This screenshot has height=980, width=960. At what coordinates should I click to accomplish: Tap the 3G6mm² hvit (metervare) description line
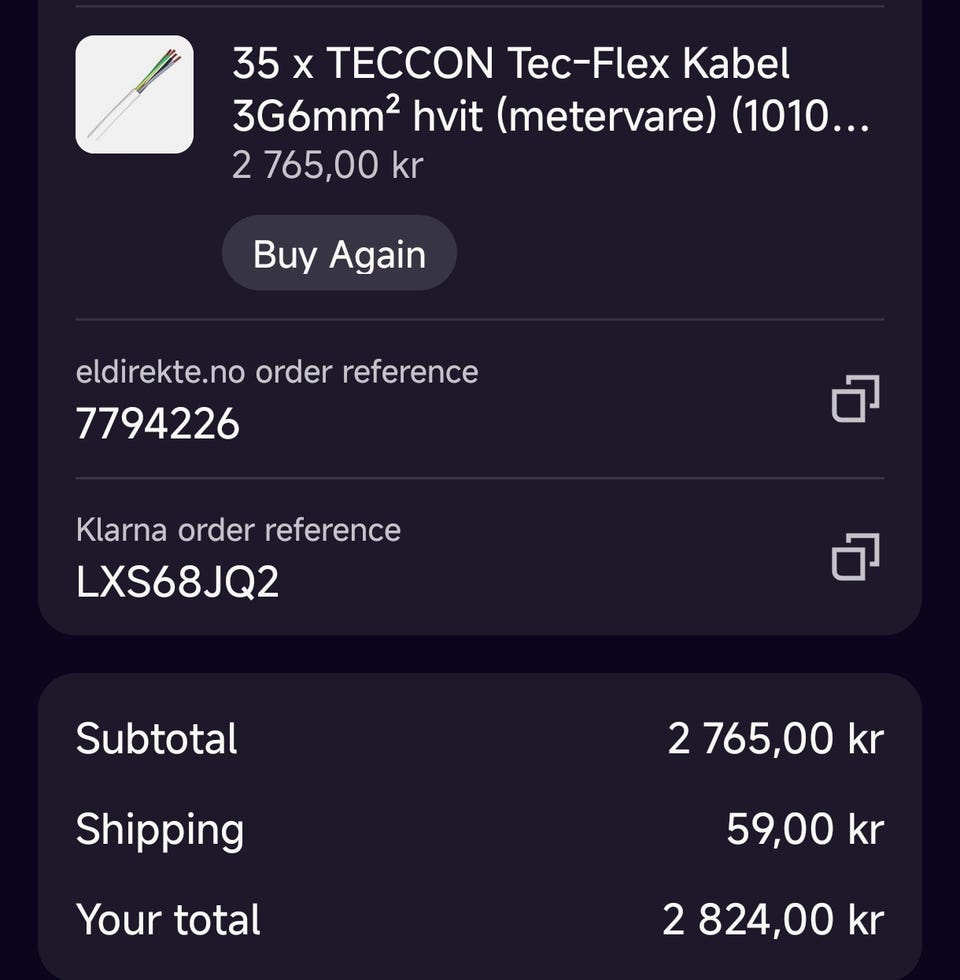coord(478,118)
